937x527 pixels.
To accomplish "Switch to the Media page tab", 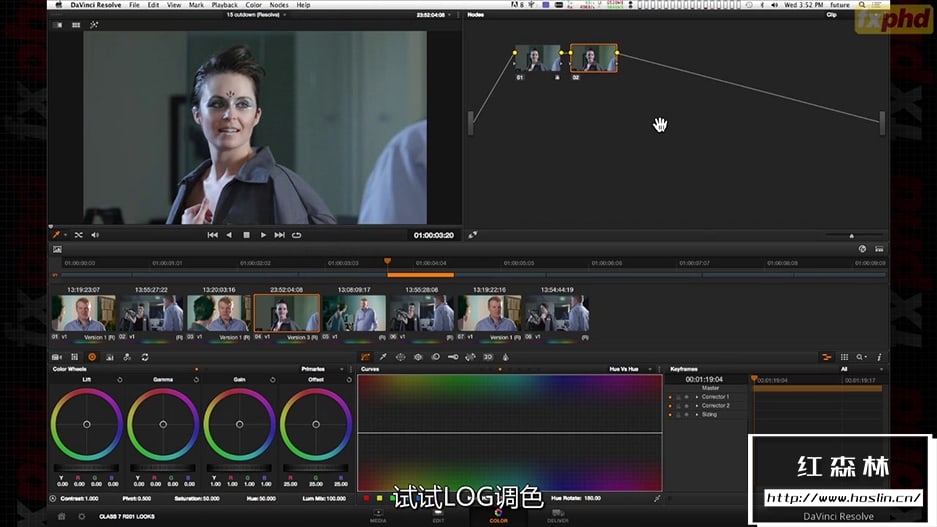I will (378, 516).
